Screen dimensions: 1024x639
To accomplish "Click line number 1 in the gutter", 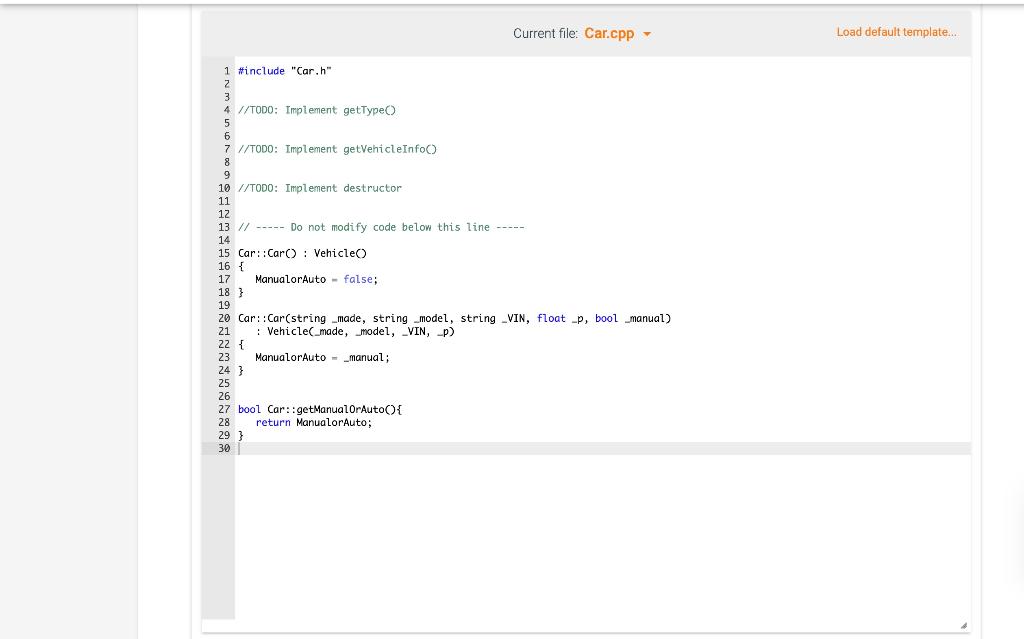I will [x=225, y=70].
